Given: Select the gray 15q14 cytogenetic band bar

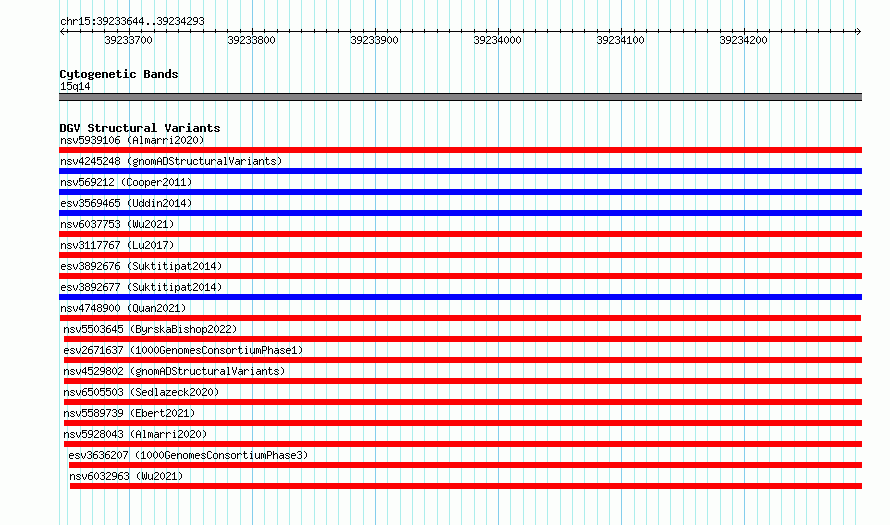Looking at the screenshot, I should tap(460, 97).
